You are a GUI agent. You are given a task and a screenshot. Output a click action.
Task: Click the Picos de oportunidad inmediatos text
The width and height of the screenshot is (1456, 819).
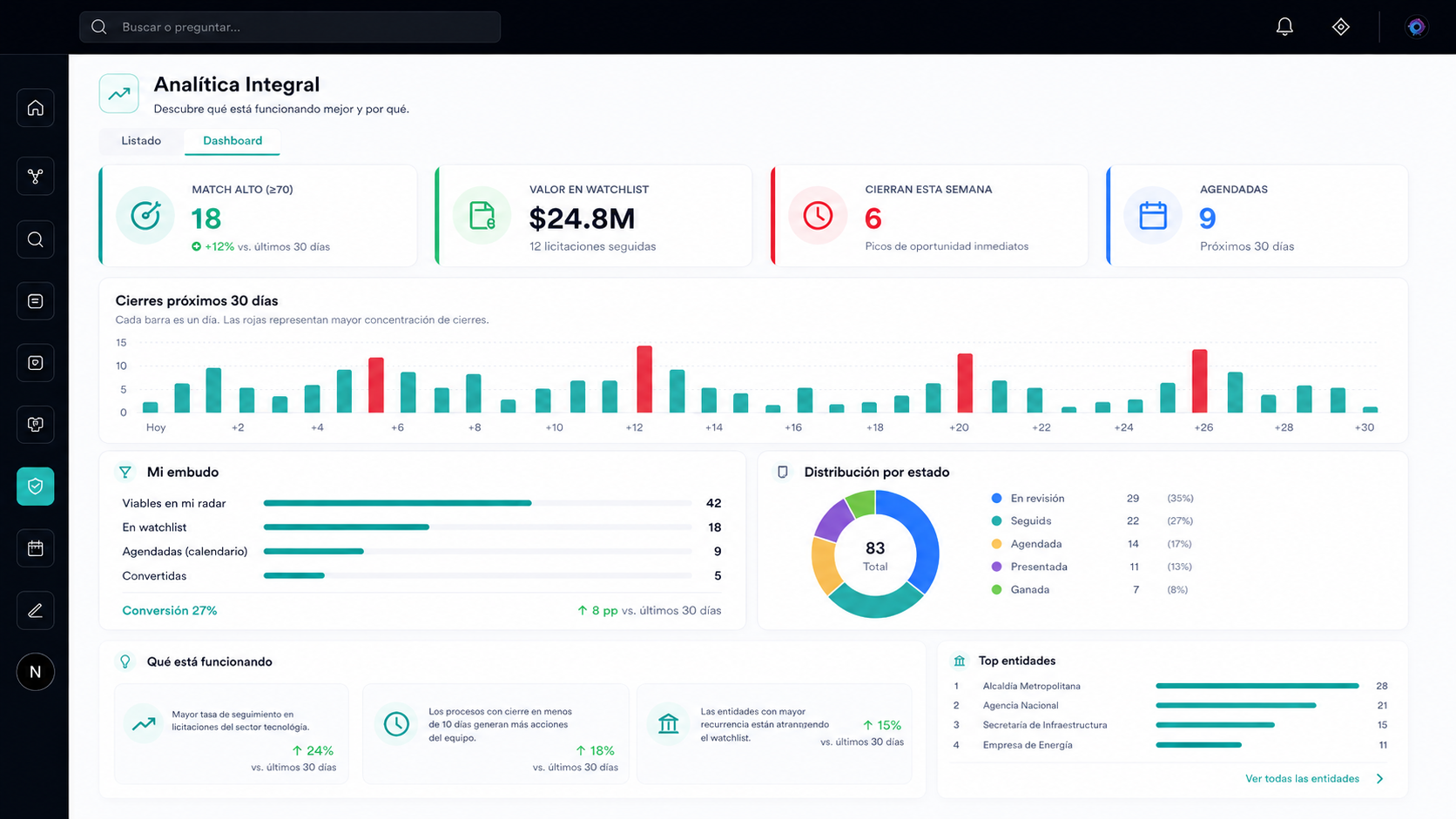(x=947, y=246)
